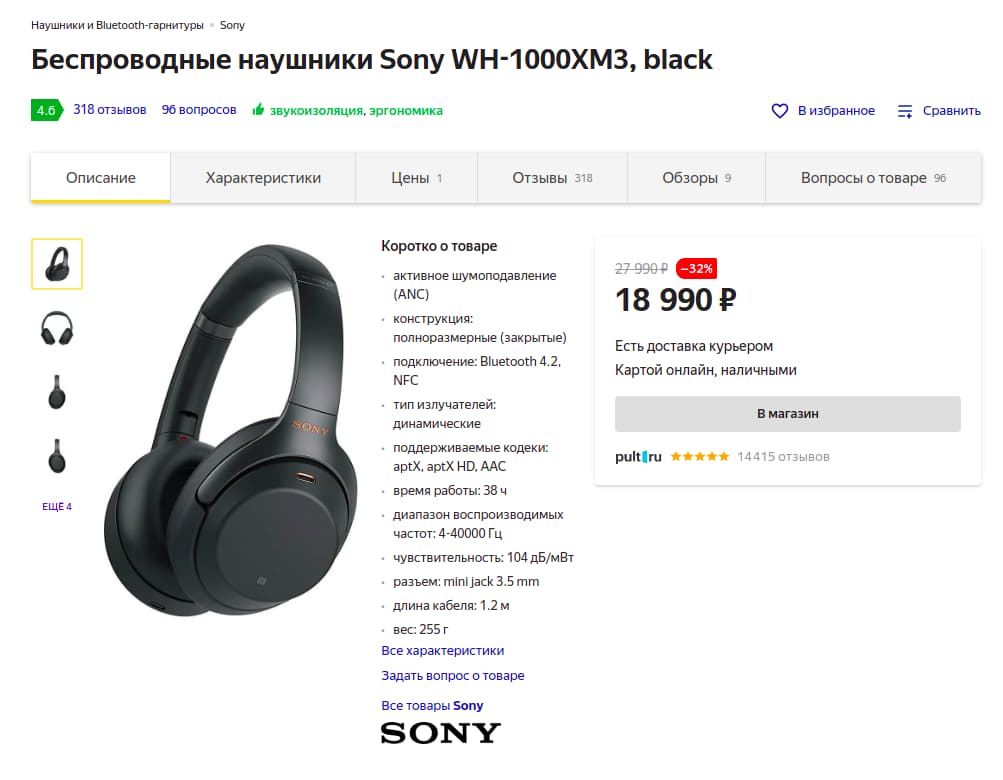Select the front-view headphone thumbnail
Image resolution: width=1003 pixels, height=780 pixels.
coord(57,328)
